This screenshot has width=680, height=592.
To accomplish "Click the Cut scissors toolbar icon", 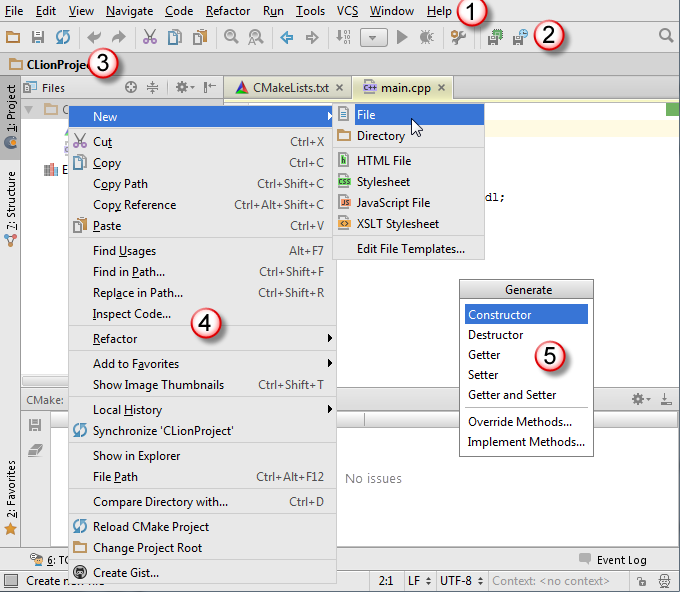I will [x=150, y=37].
